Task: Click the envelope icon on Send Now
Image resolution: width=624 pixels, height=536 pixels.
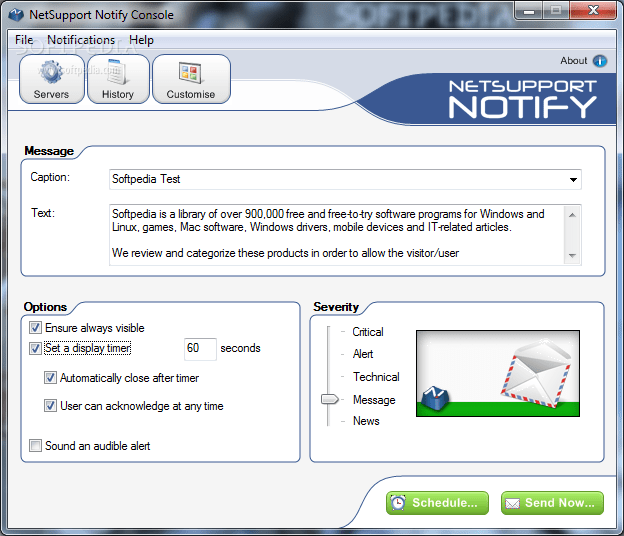Action: coord(512,504)
